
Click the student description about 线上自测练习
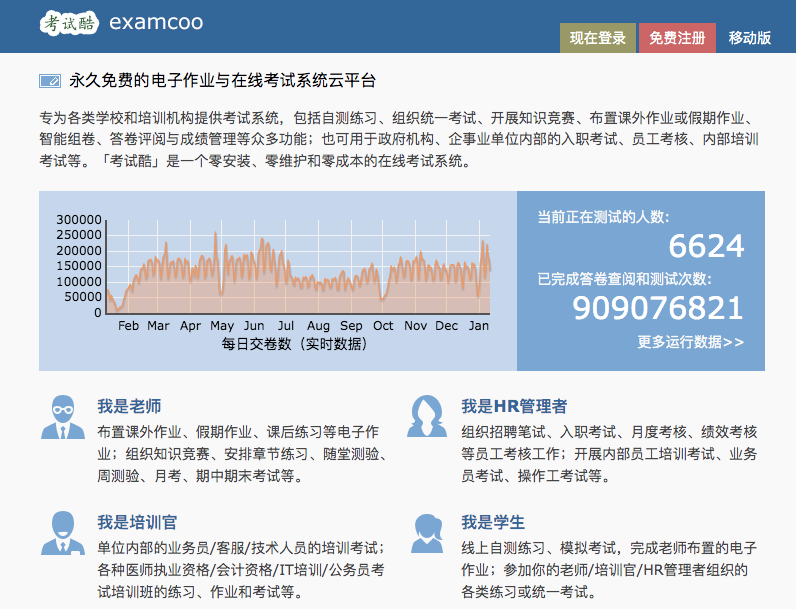pos(609,570)
